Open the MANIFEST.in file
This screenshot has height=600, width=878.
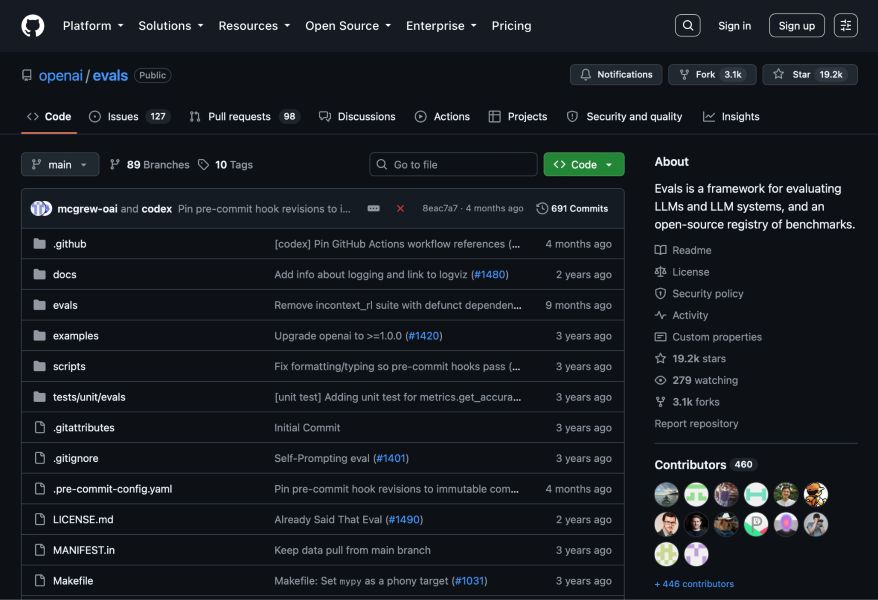pos(84,550)
